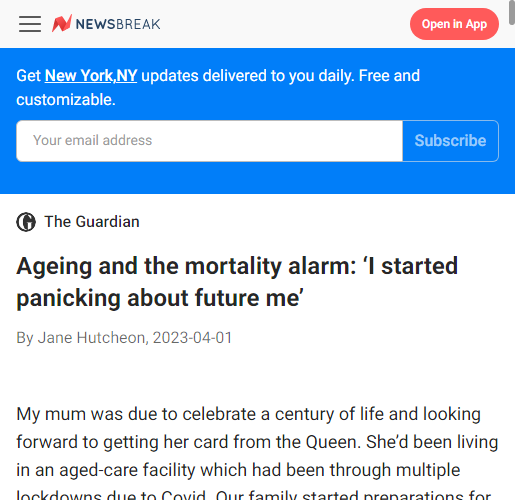Tap the Open in App button

pos(454,24)
